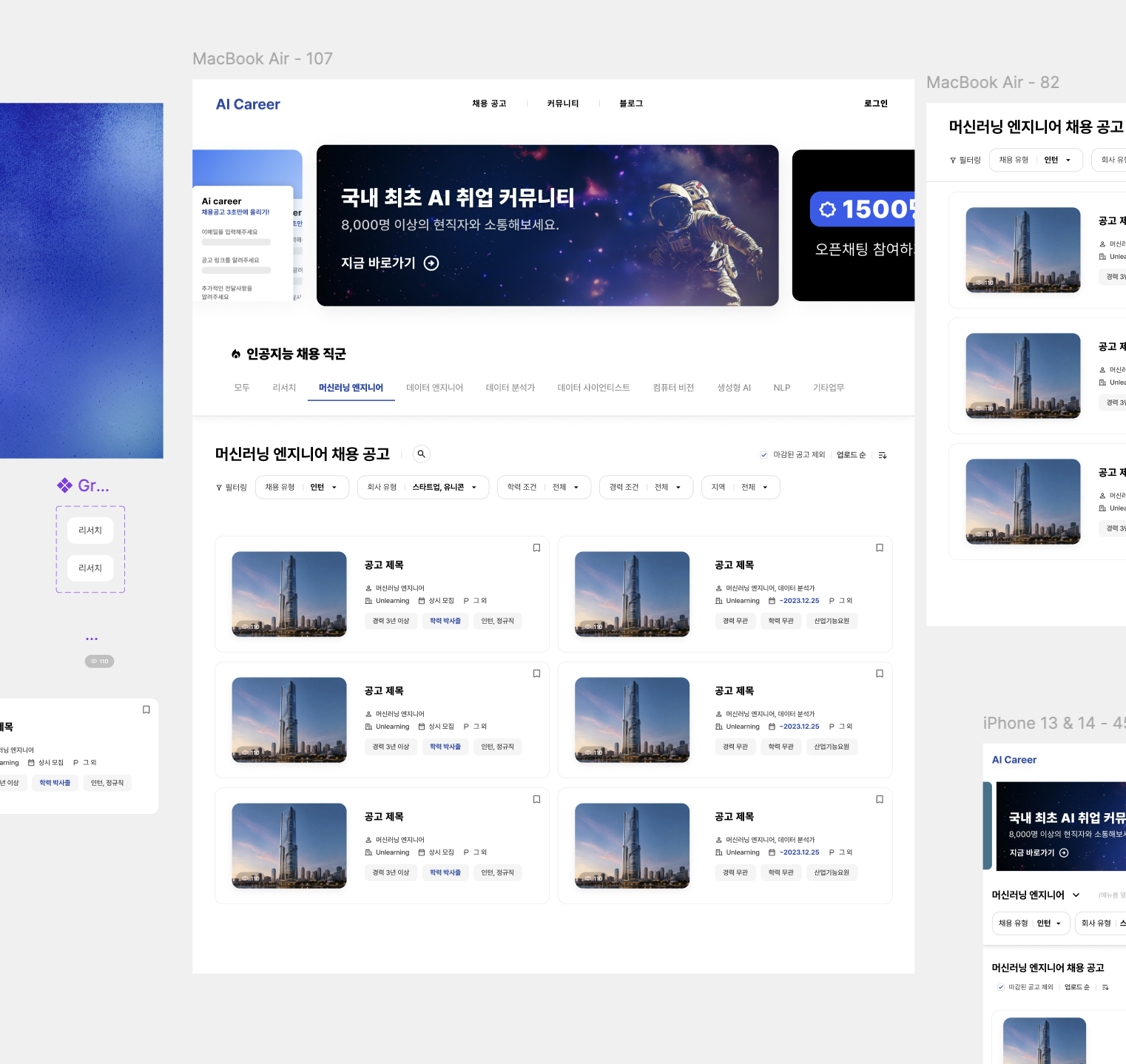Toggle 마감된 공고 제외 checkbox in the iPhone frame
The height and width of the screenshot is (1064, 1126).
click(x=1001, y=987)
